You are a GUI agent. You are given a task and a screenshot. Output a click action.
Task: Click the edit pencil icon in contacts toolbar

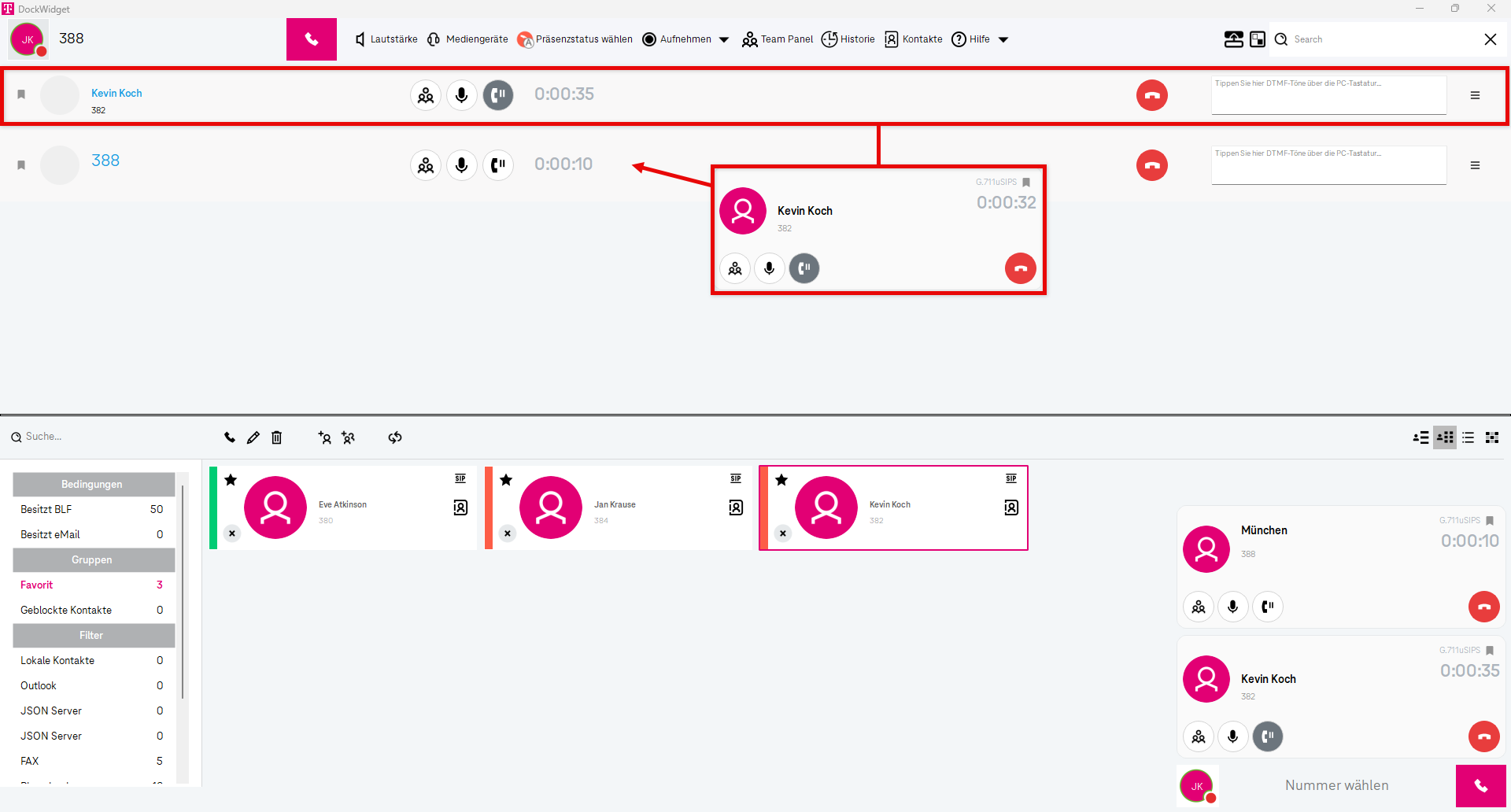point(253,437)
